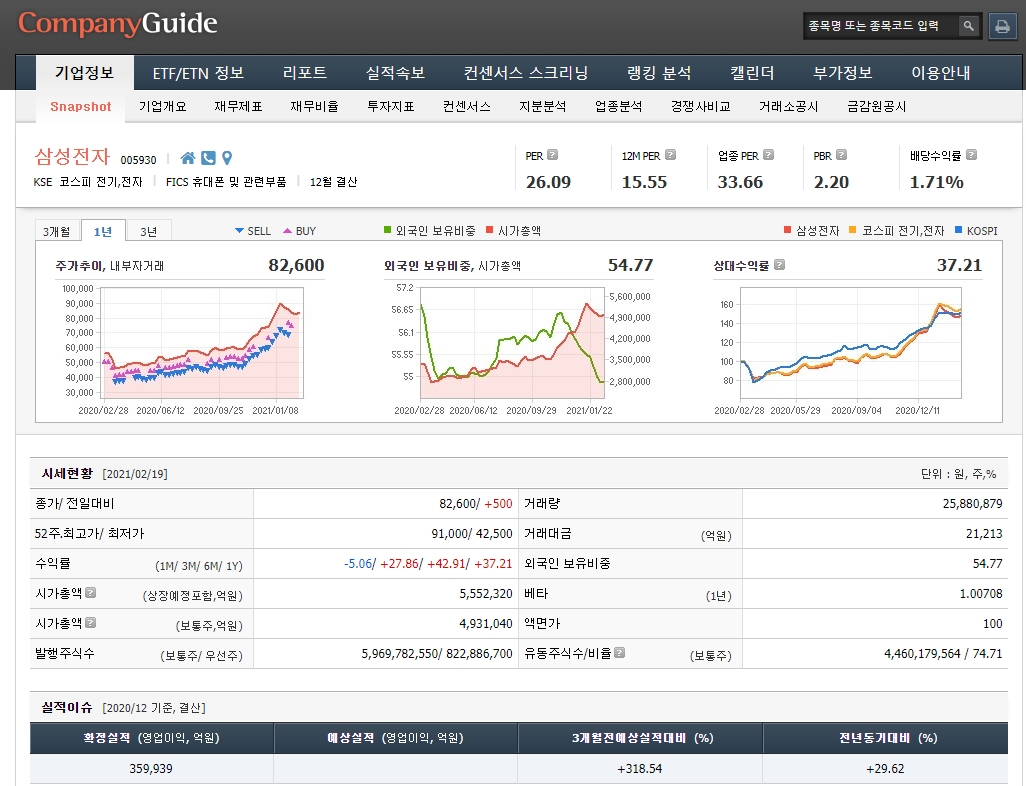Open the 실적속보 menu
The height and width of the screenshot is (786, 1026).
[x=395, y=73]
